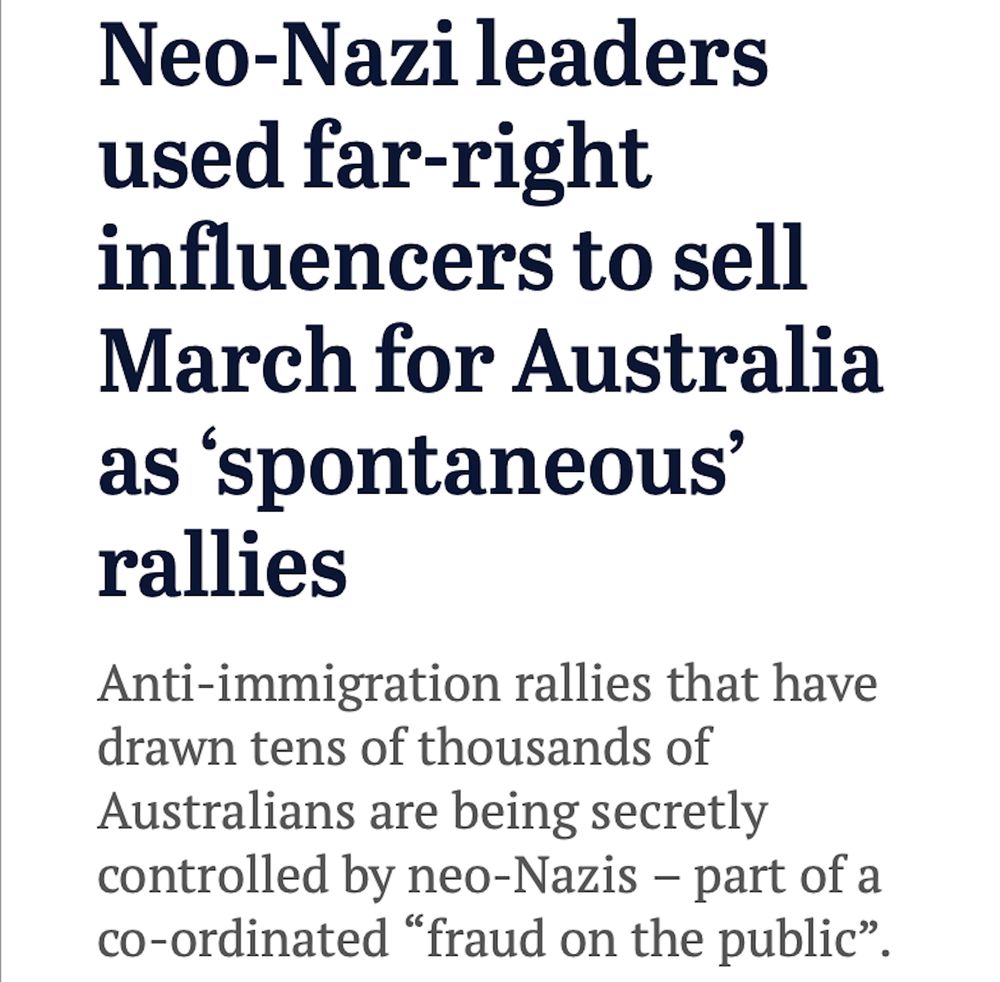Open the Neo-Nazi leaders headline article
Viewport: 1000px width, 982px height.
[490, 310]
